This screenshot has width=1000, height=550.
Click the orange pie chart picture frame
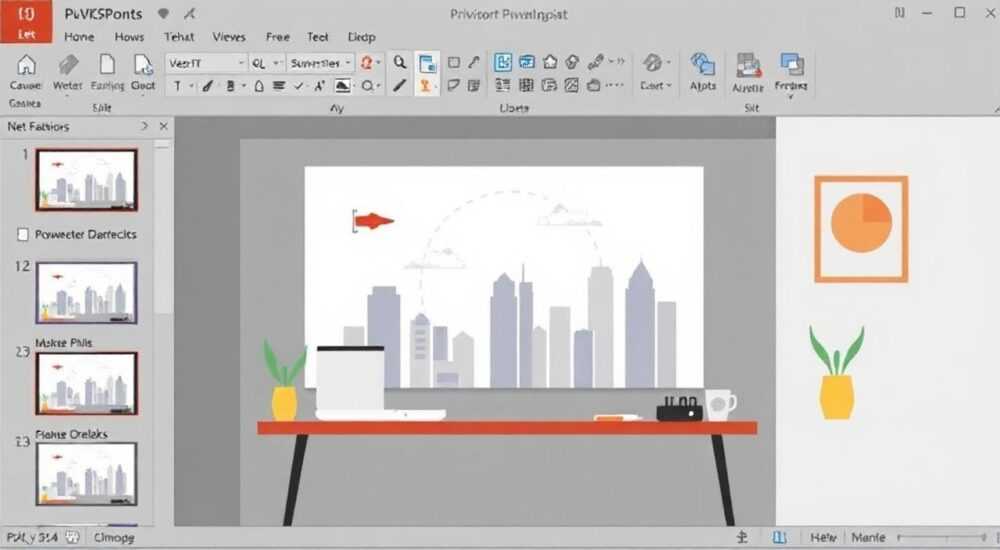[861, 229]
